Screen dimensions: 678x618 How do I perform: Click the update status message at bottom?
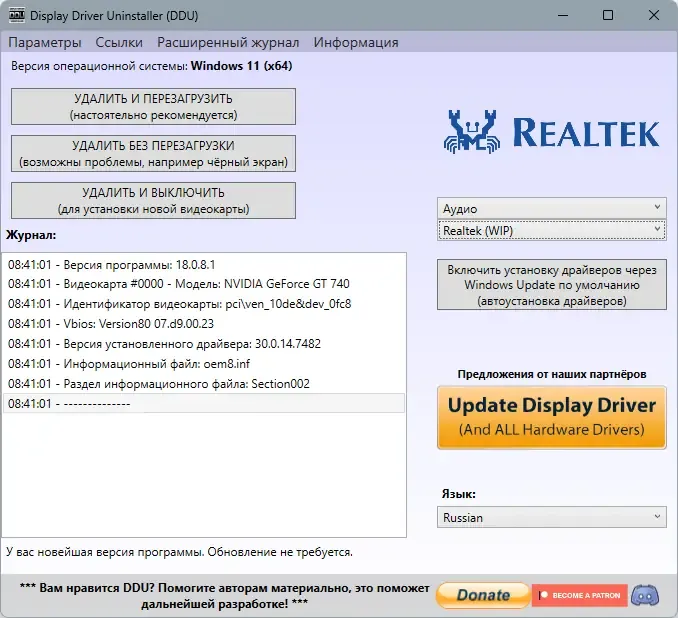tap(179, 552)
